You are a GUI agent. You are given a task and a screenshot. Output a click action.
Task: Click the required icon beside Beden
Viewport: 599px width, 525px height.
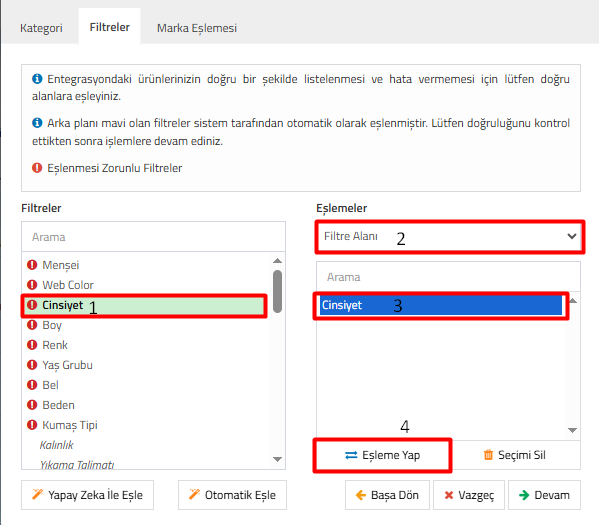click(32, 405)
